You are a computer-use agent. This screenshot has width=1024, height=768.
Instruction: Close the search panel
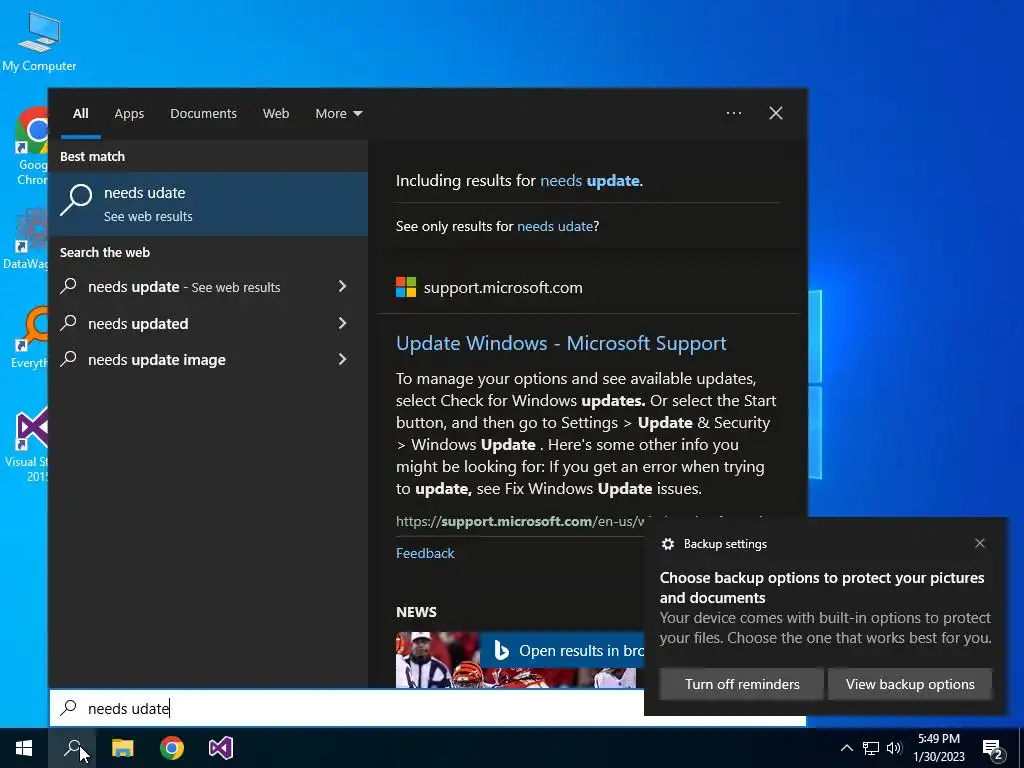click(x=776, y=113)
